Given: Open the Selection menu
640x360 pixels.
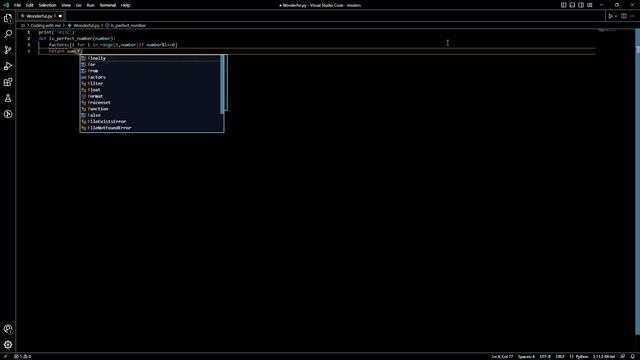Looking at the screenshot, I should [47, 5].
